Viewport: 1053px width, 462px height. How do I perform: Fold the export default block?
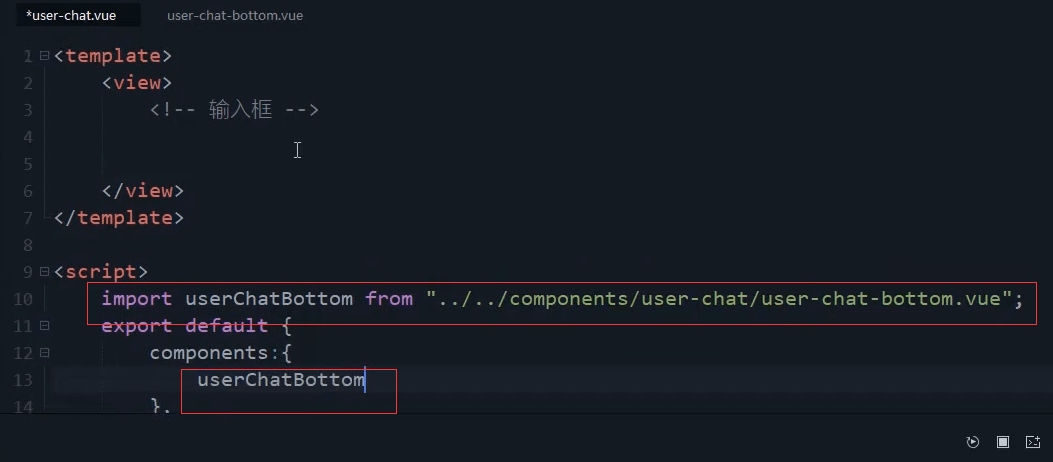[44, 326]
